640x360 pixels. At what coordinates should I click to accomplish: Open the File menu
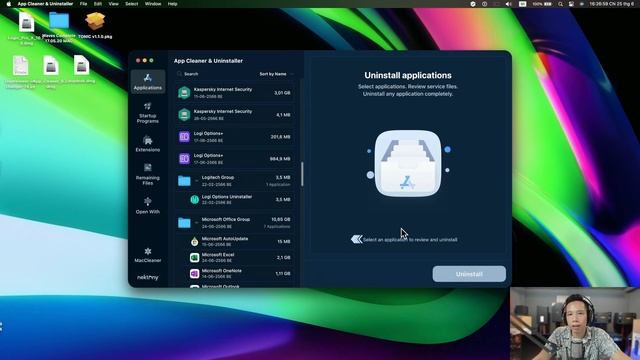pyautogui.click(x=83, y=4)
